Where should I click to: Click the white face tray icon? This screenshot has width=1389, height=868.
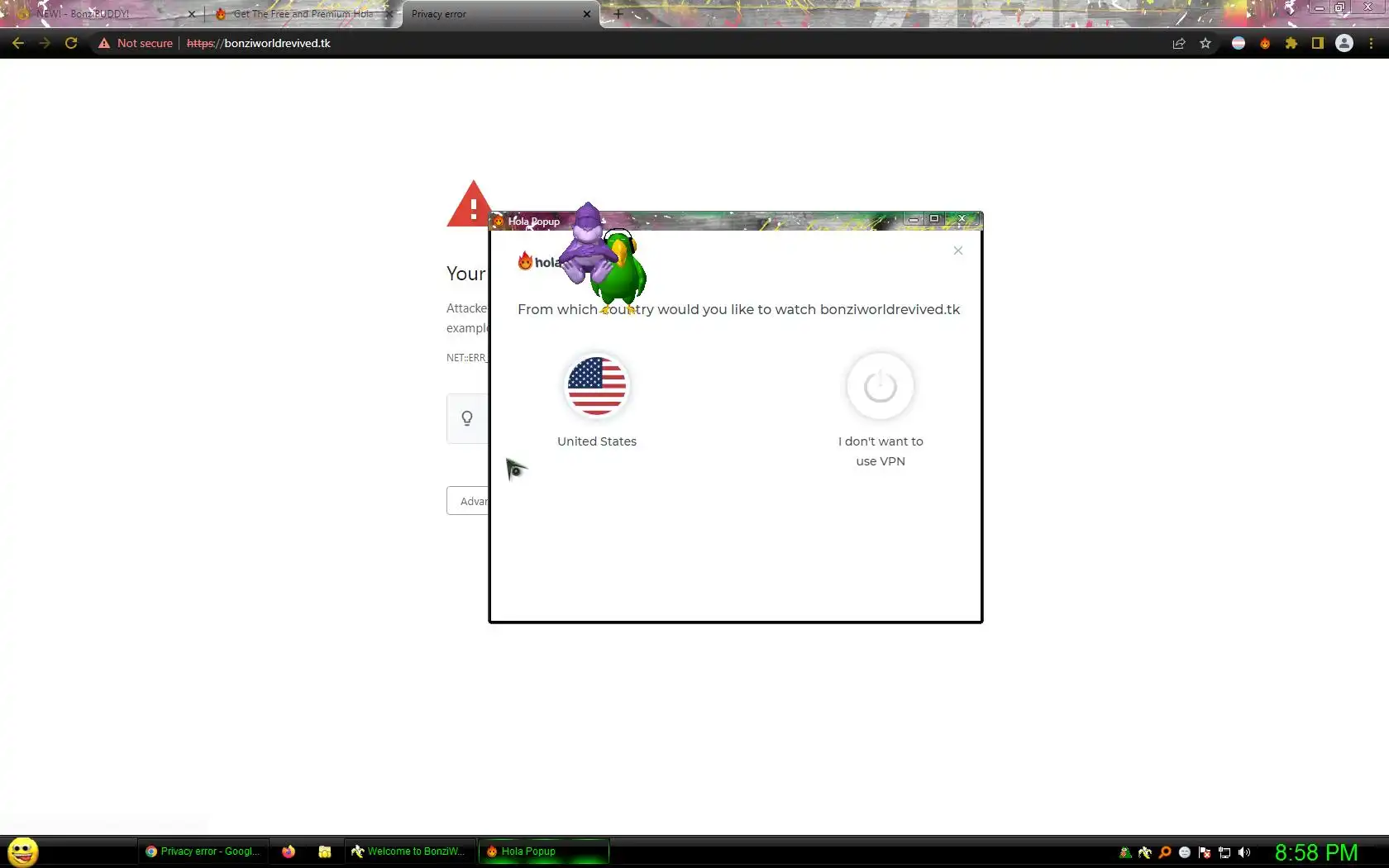1185,852
